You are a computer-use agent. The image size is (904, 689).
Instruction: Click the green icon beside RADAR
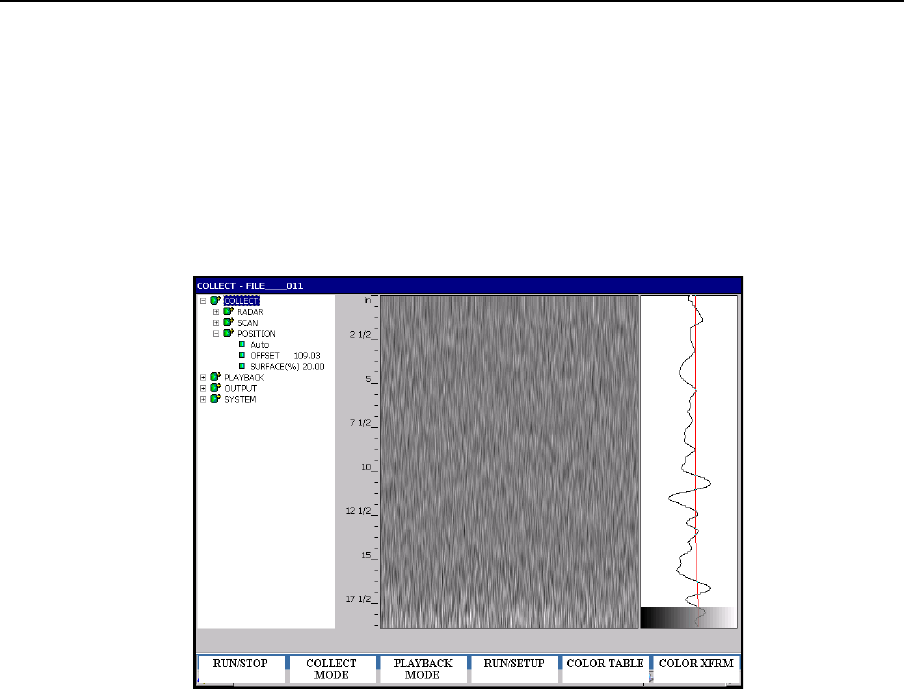click(228, 311)
